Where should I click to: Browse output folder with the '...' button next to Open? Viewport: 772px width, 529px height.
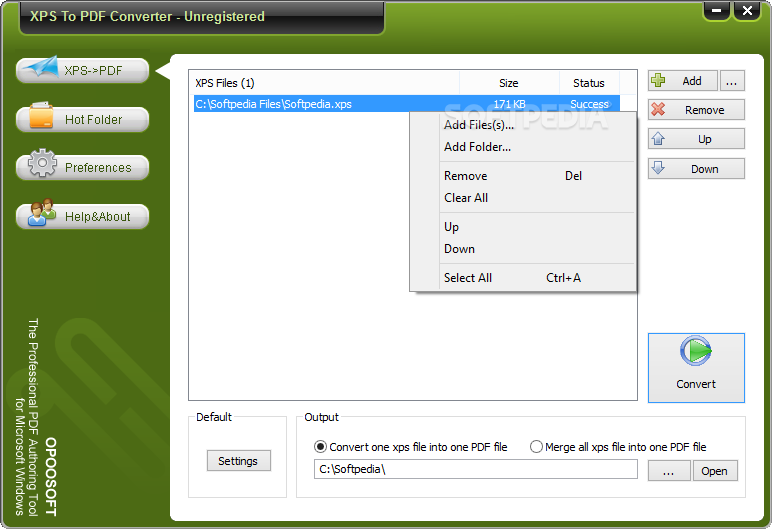(x=669, y=471)
